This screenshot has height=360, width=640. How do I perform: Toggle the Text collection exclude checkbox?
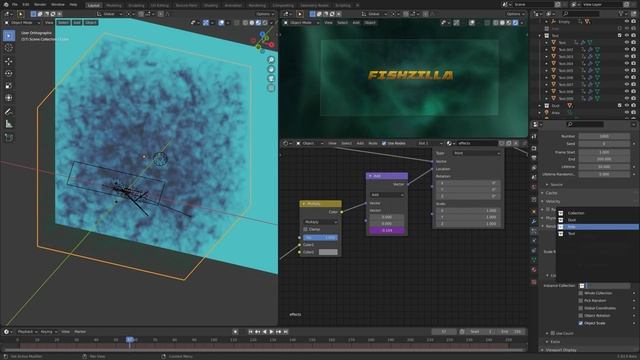coord(620,36)
